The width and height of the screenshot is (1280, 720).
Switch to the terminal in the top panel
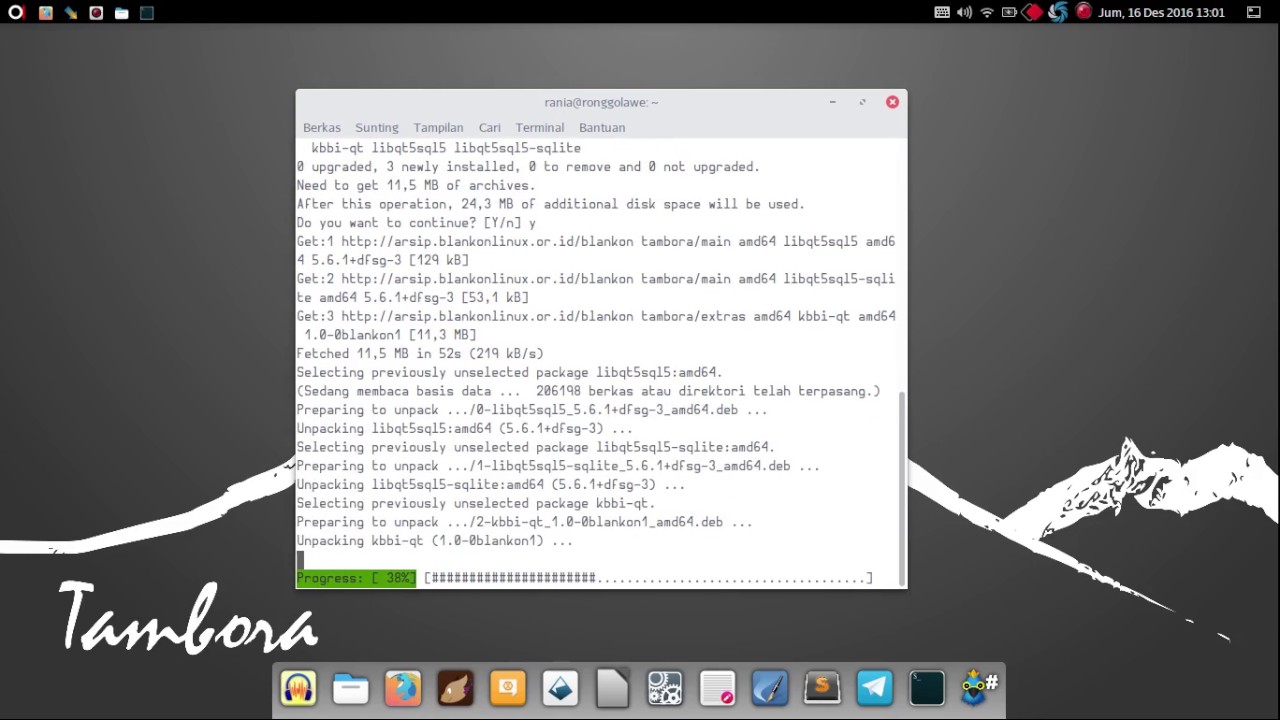147,13
